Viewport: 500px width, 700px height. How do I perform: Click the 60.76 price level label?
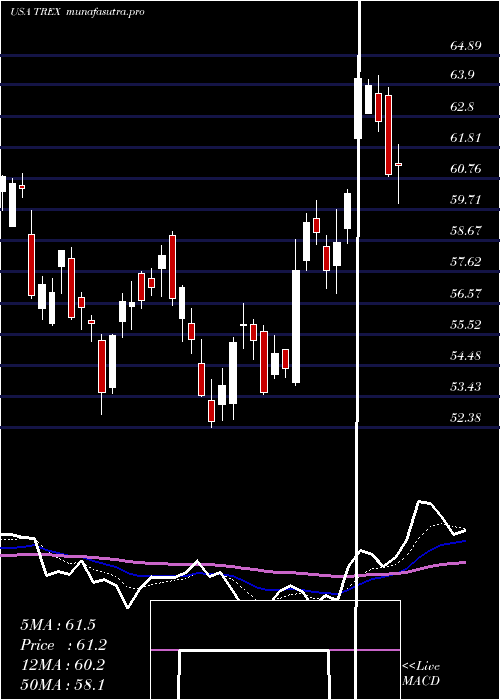466,169
